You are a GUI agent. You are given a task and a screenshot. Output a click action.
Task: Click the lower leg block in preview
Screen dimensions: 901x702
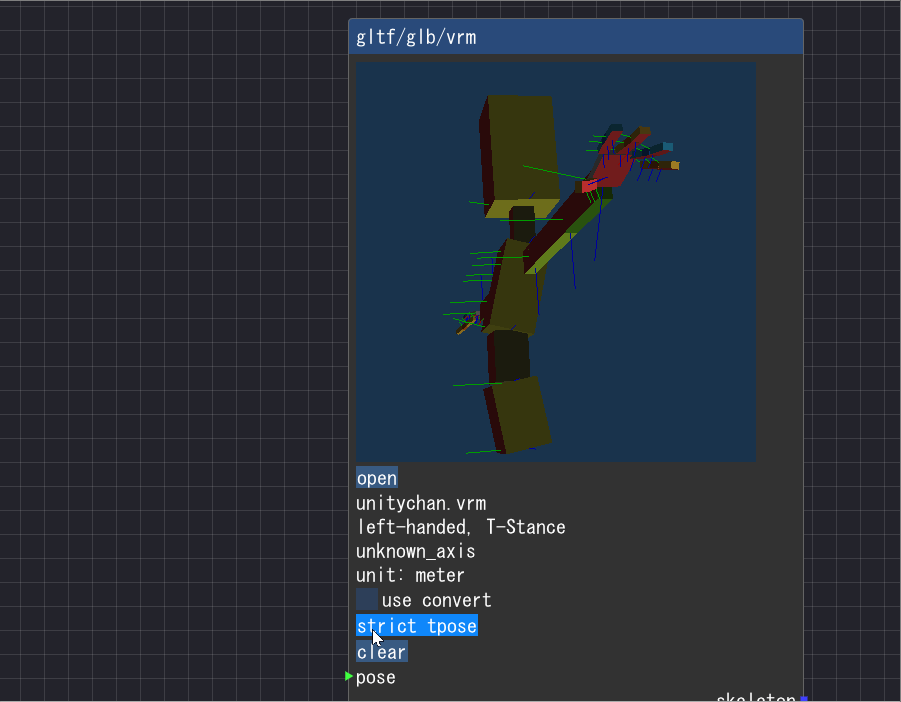[x=518, y=415]
